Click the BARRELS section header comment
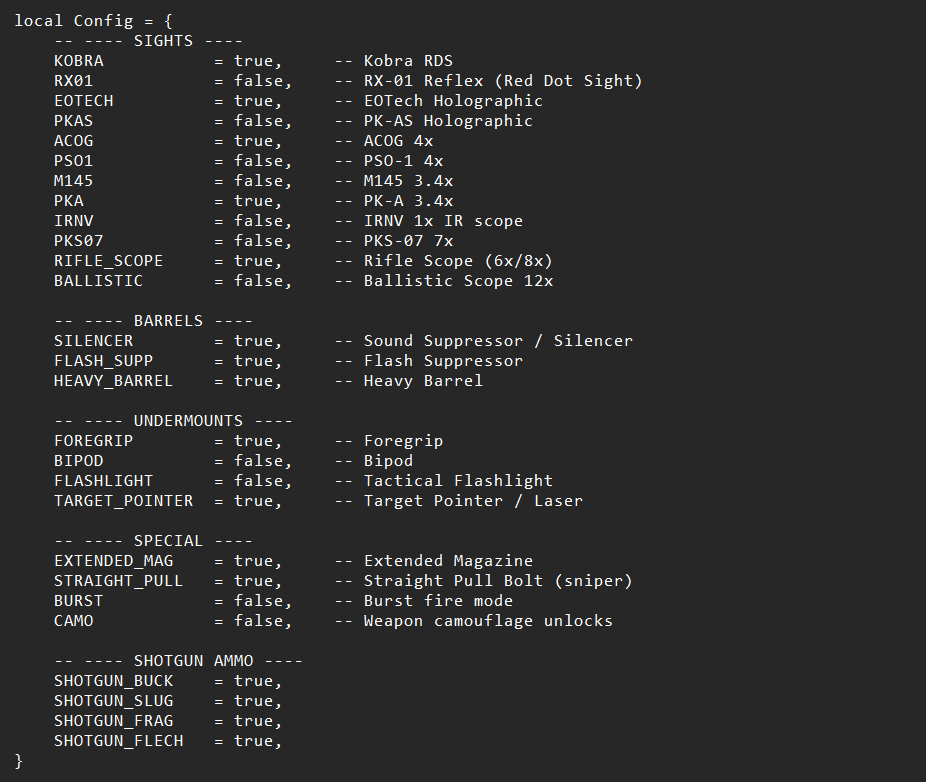 [x=153, y=321]
